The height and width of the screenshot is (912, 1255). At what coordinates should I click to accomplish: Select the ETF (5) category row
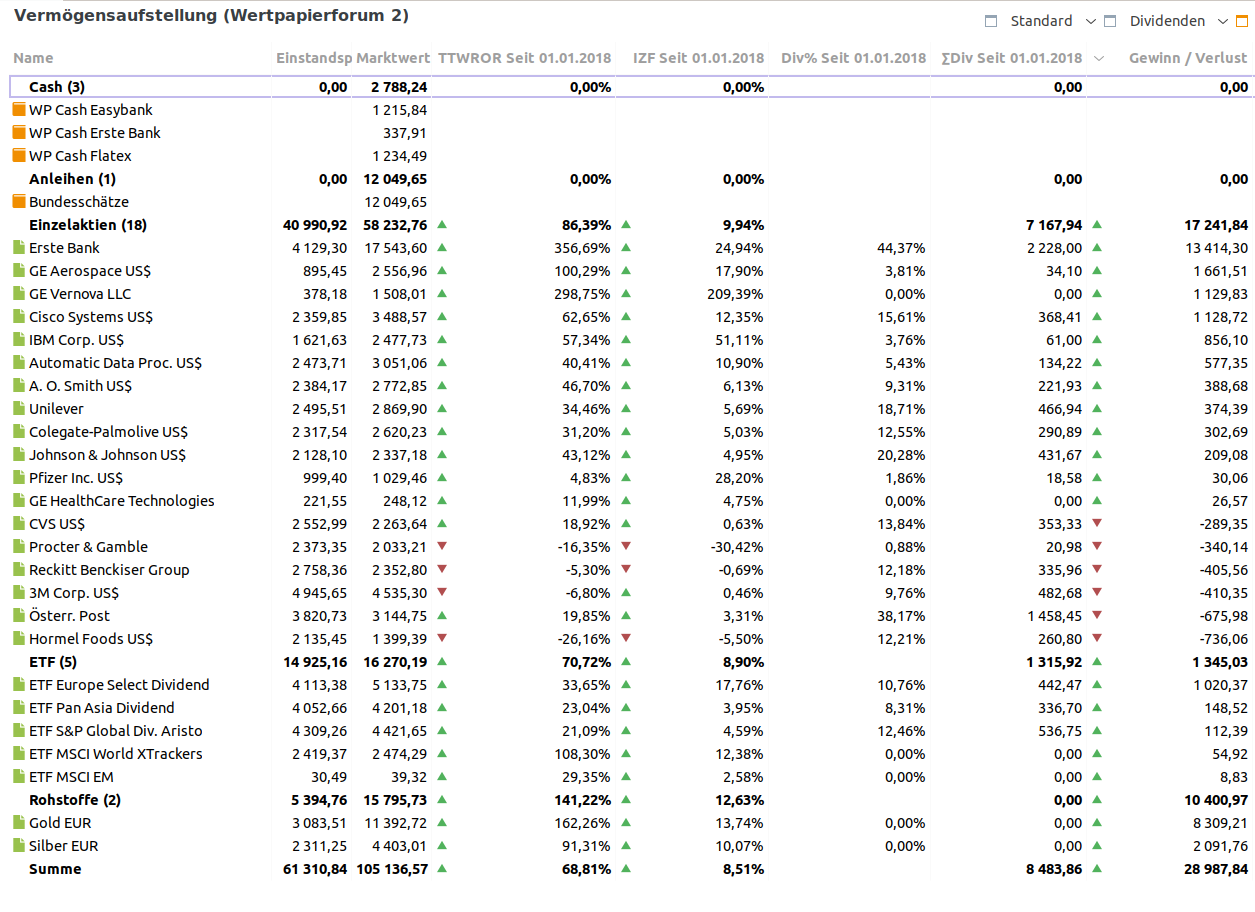(631, 662)
